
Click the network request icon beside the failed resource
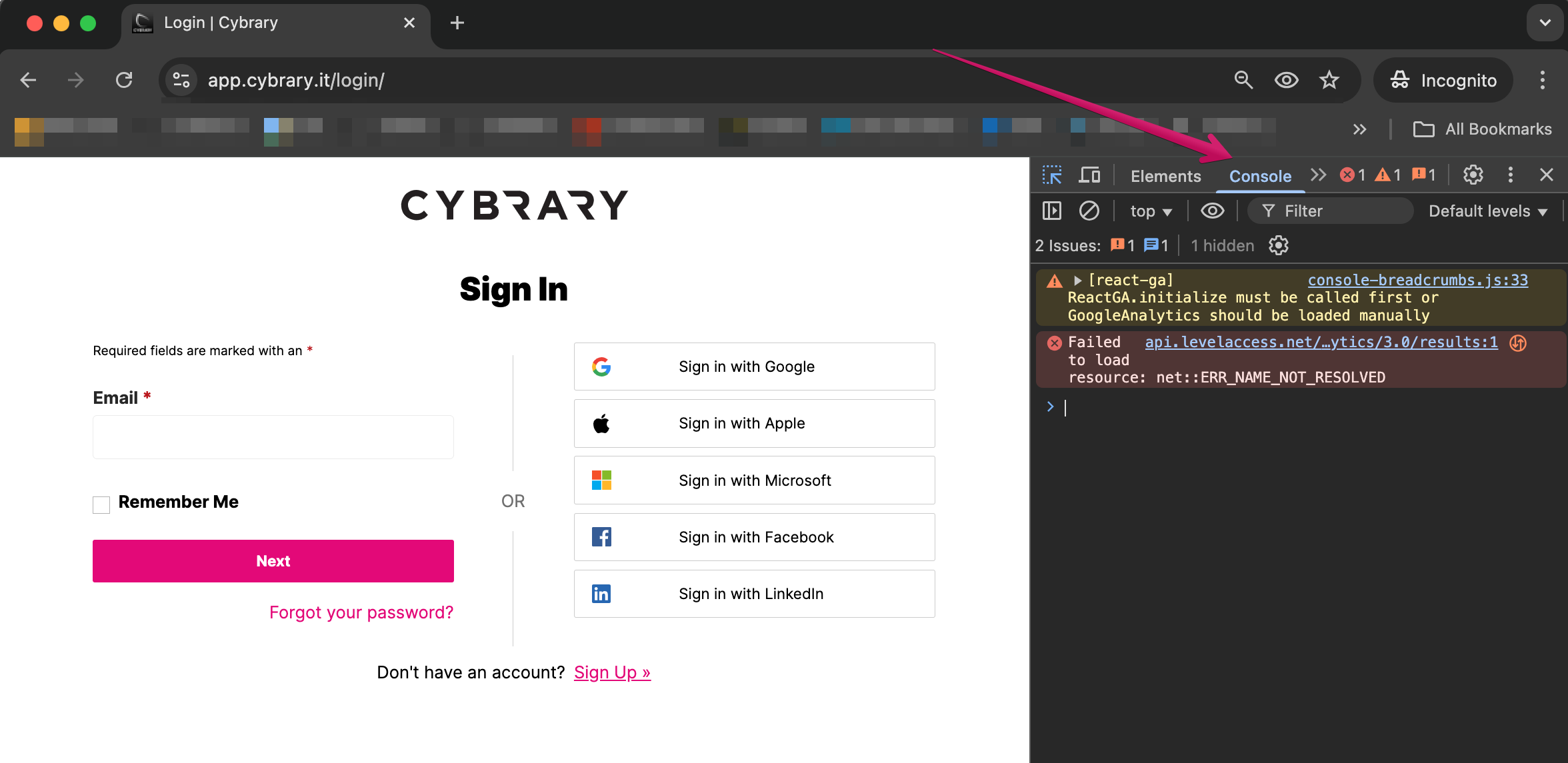[x=1518, y=343]
